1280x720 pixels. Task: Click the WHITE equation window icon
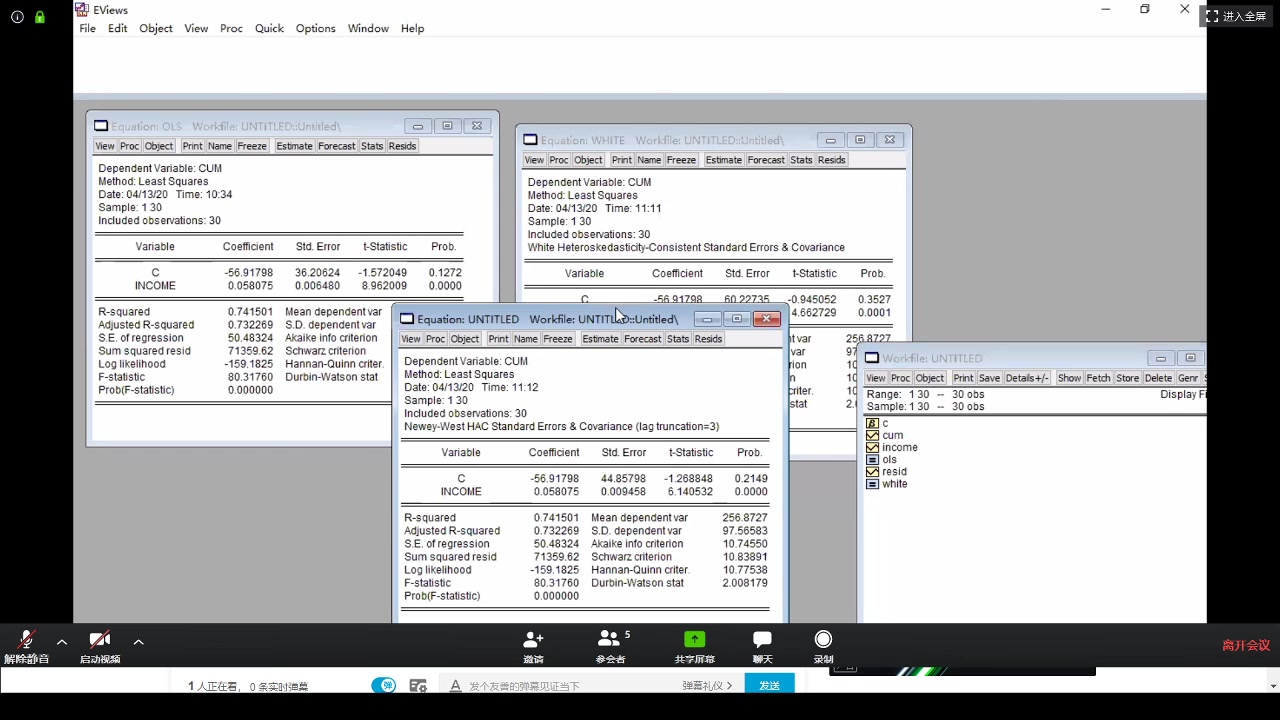pyautogui.click(x=530, y=140)
